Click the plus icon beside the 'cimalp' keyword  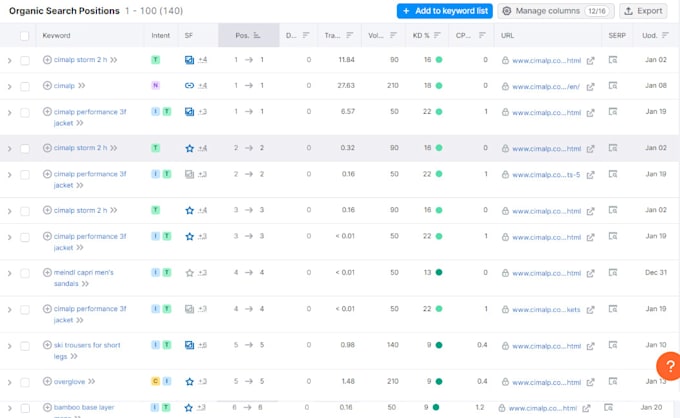(x=47, y=85)
